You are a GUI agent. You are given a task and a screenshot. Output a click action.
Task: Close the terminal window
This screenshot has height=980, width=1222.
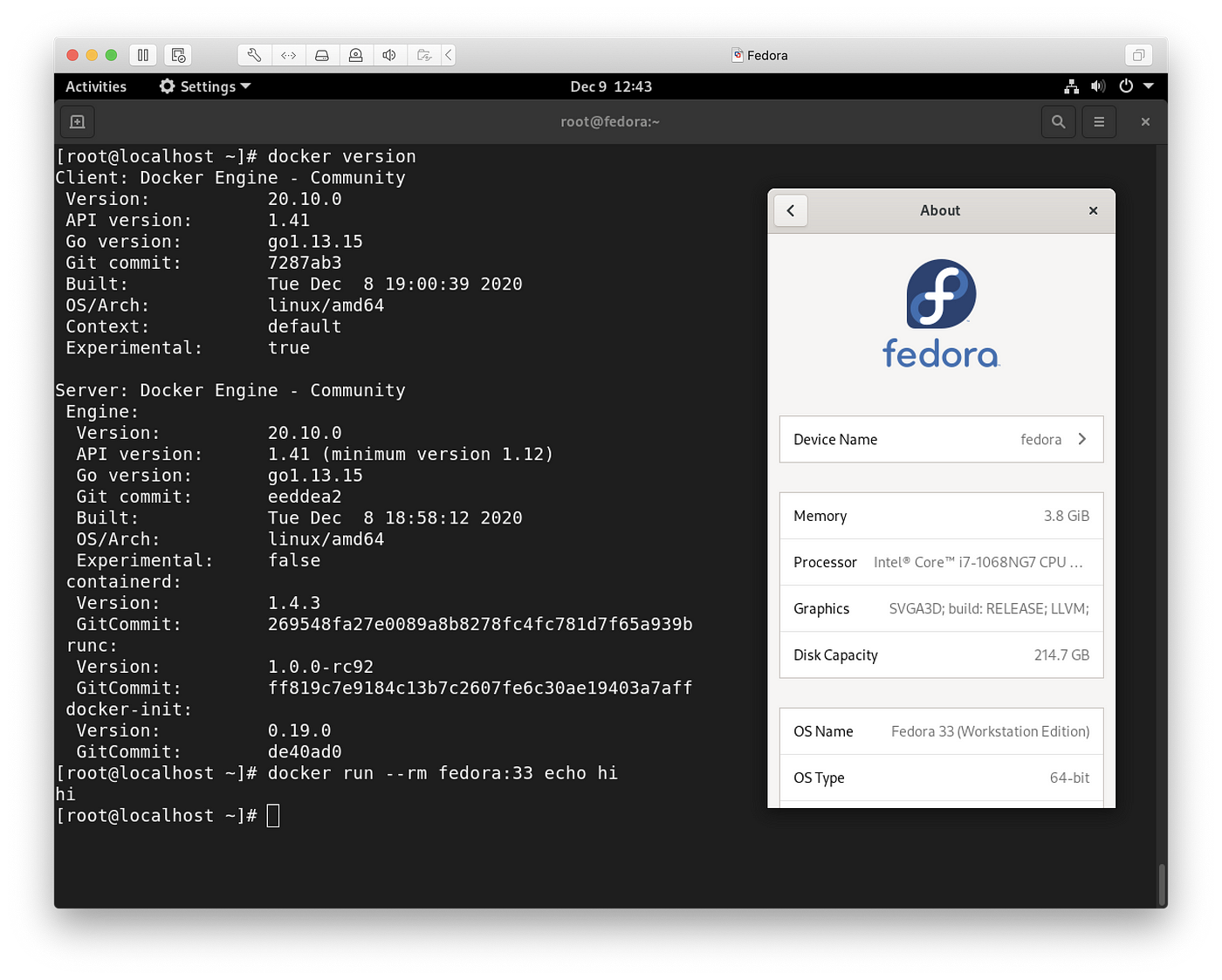tap(1145, 122)
